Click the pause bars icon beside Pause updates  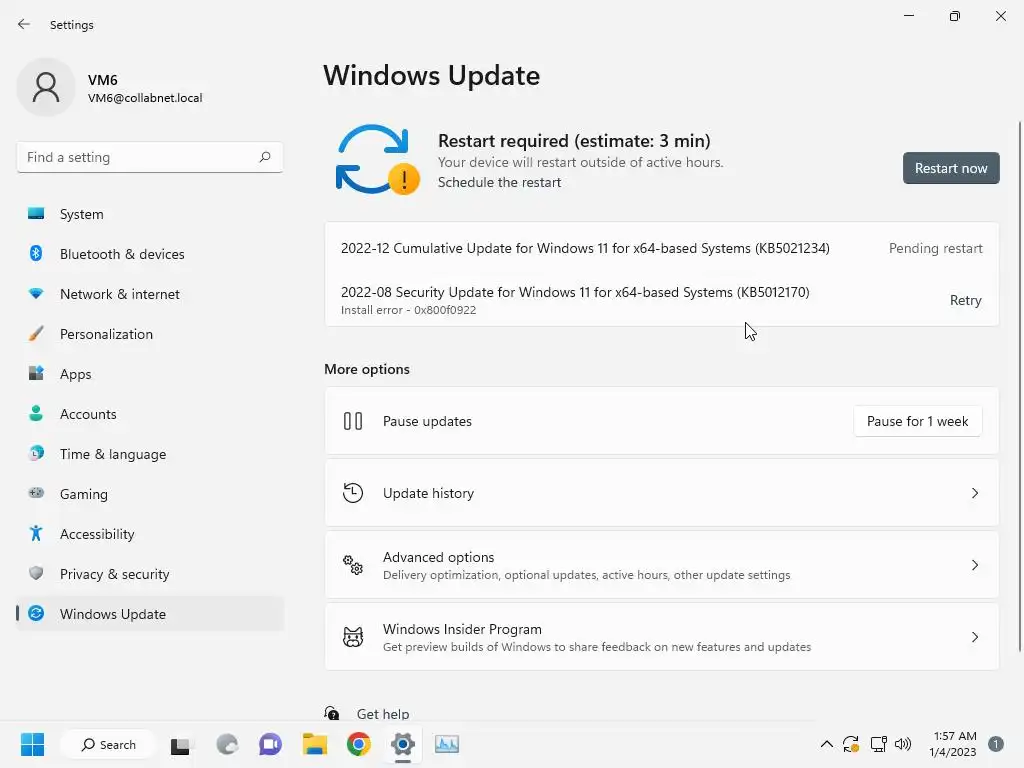[x=353, y=421]
